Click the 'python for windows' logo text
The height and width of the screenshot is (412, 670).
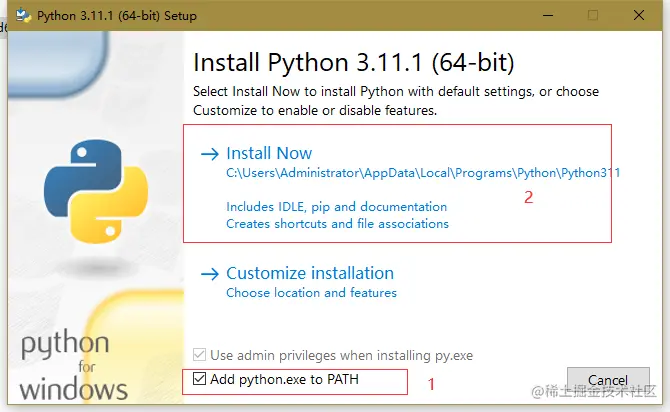click(73, 366)
